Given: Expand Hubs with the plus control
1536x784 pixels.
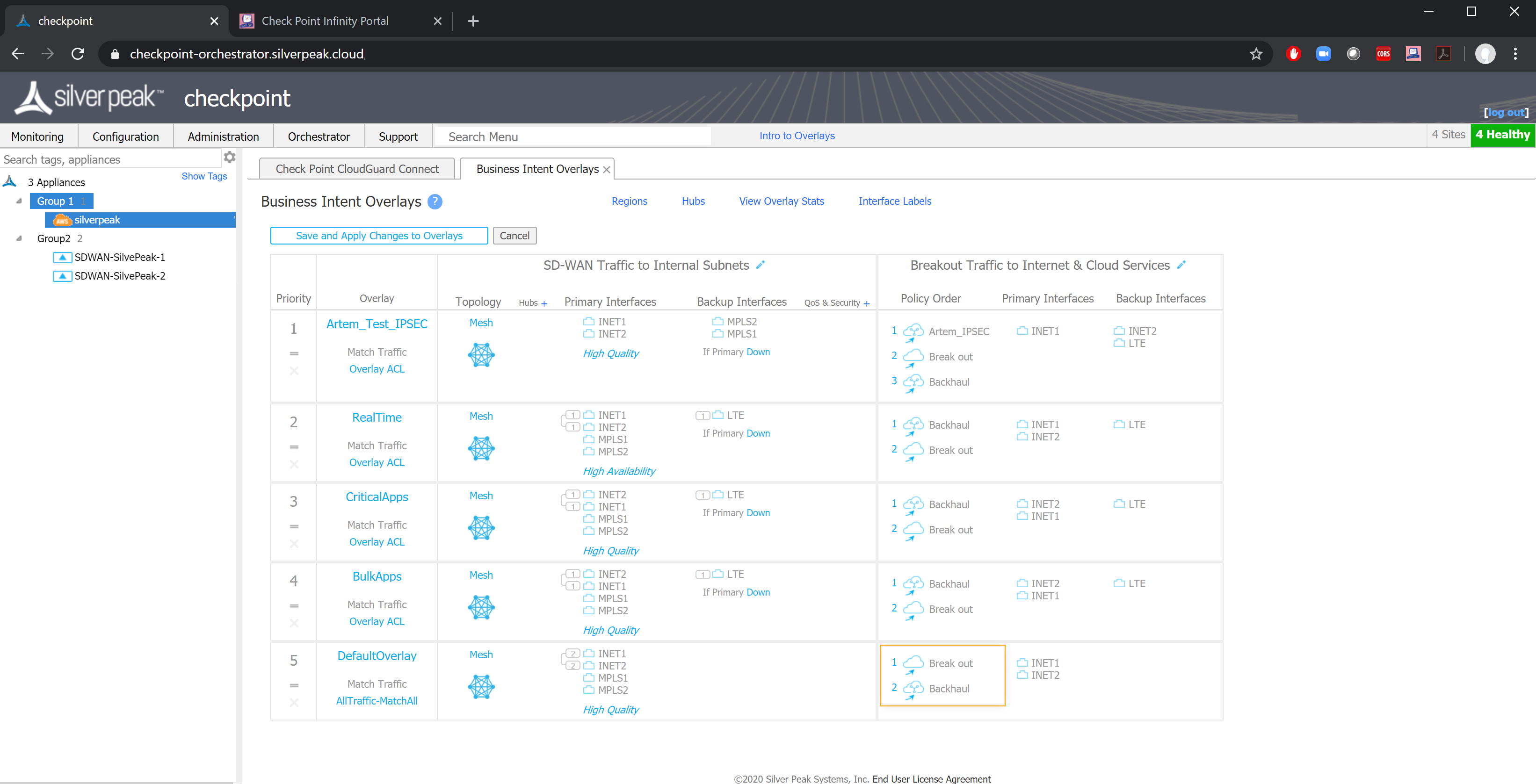Looking at the screenshot, I should 545,303.
